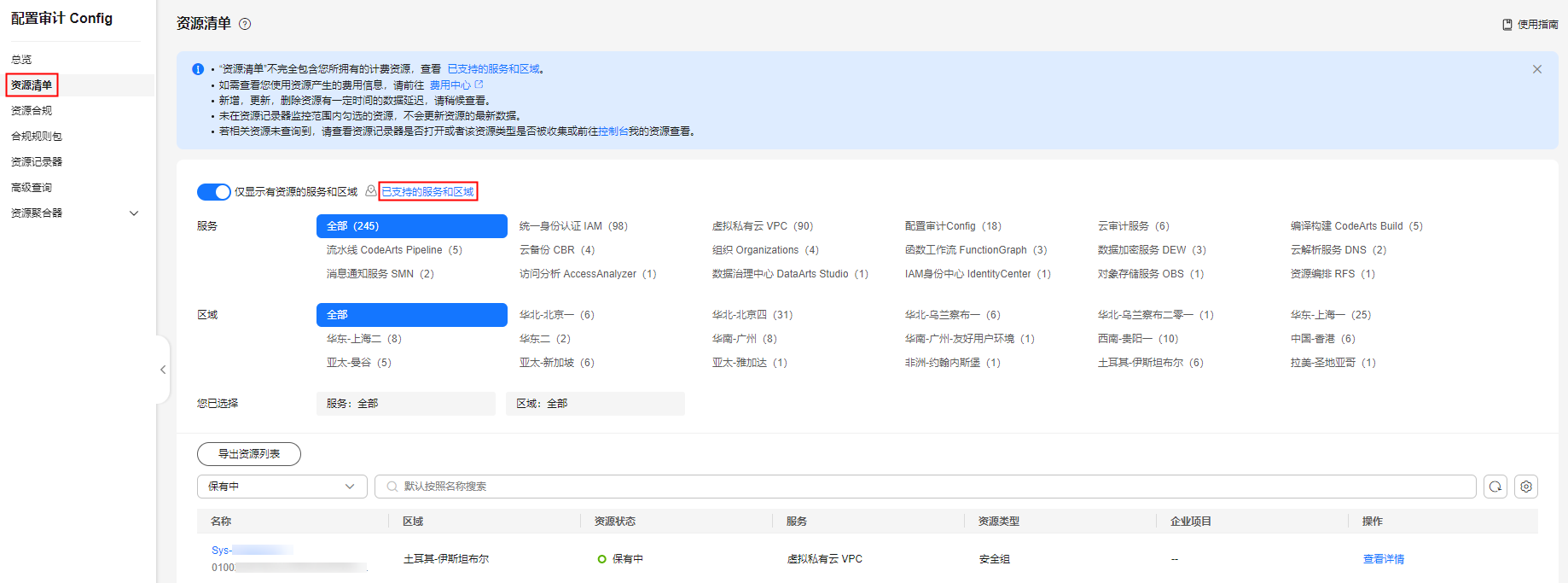This screenshot has width=1568, height=583.
Task: Select region 华北-北京一 (6)
Action: (x=557, y=315)
